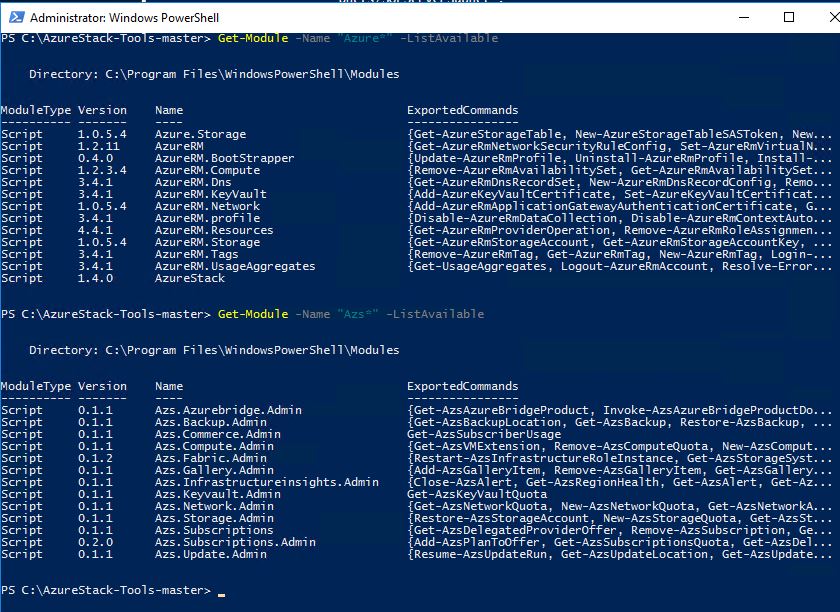Click the blinking cursor at the bottom prompt
This screenshot has width=840, height=612.
tap(221, 594)
